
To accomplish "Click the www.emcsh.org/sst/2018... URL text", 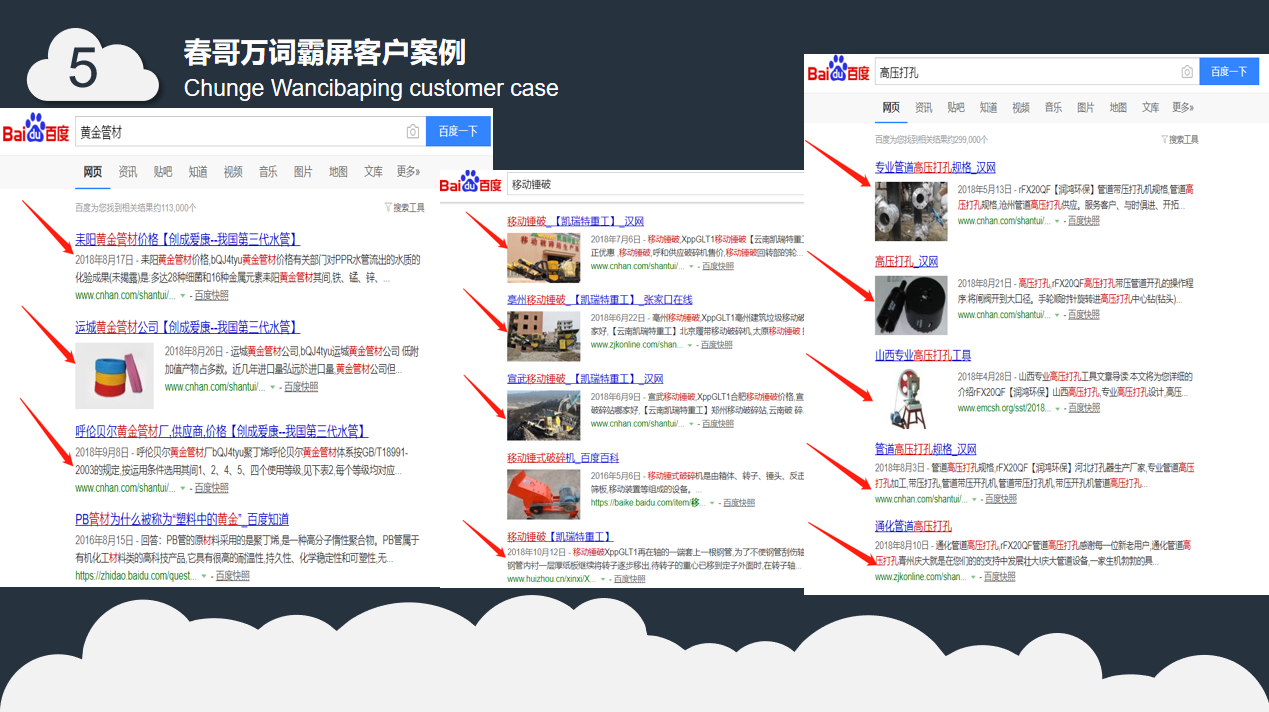I will [1003, 408].
